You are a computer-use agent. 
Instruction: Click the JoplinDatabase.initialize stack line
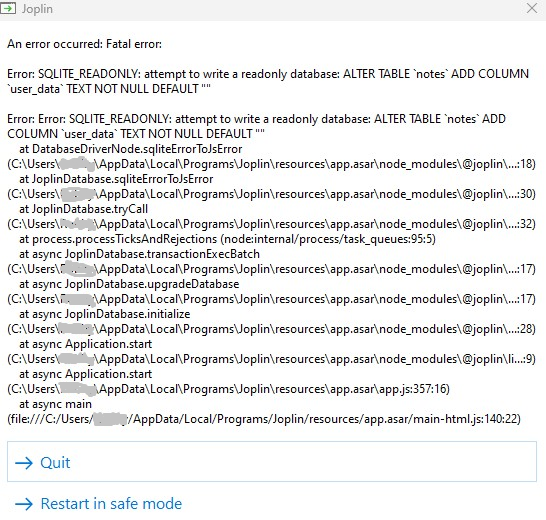[104, 314]
